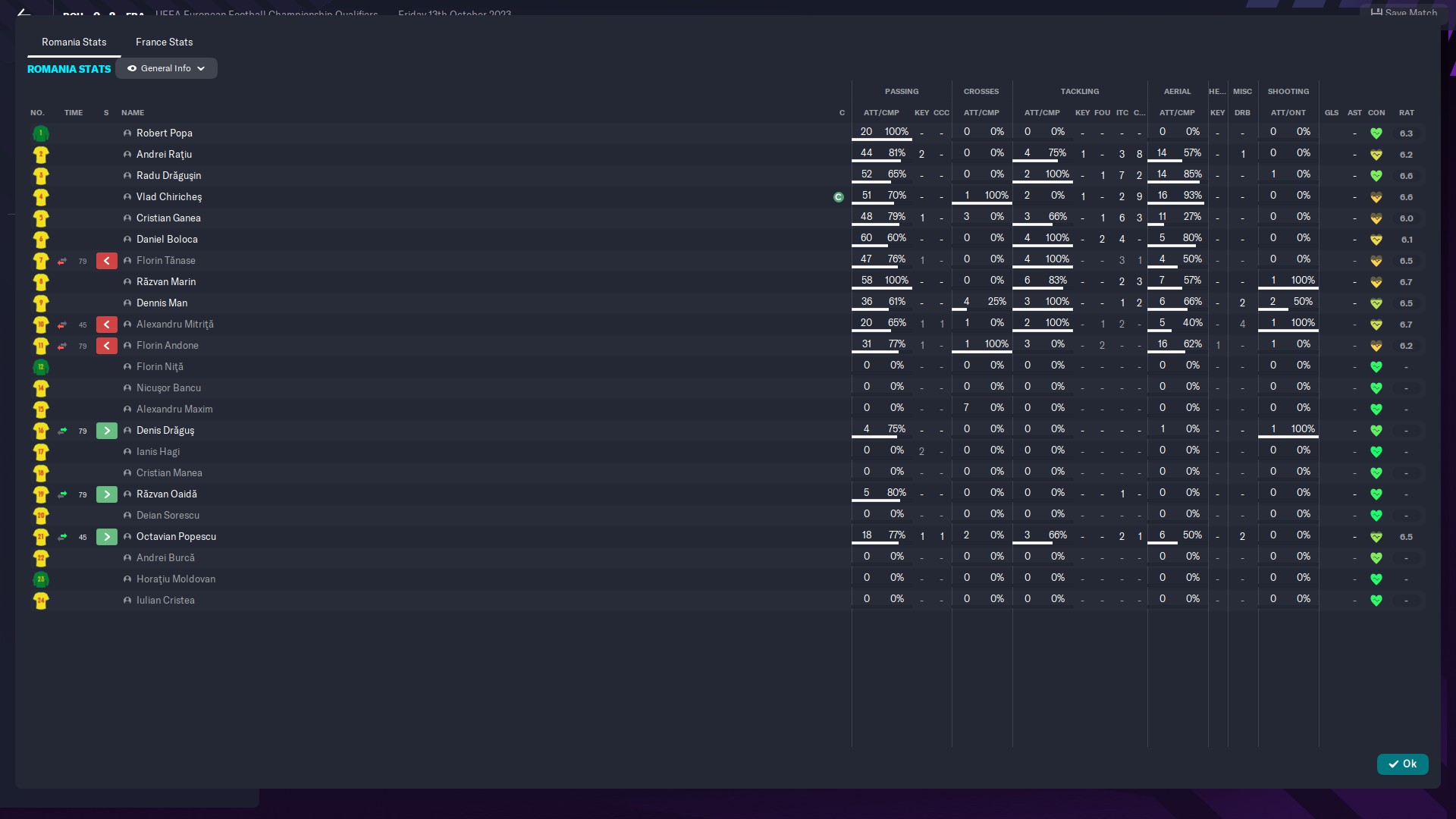The width and height of the screenshot is (1456, 819).
Task: Click the back arrow at top left
Action: [x=24, y=12]
